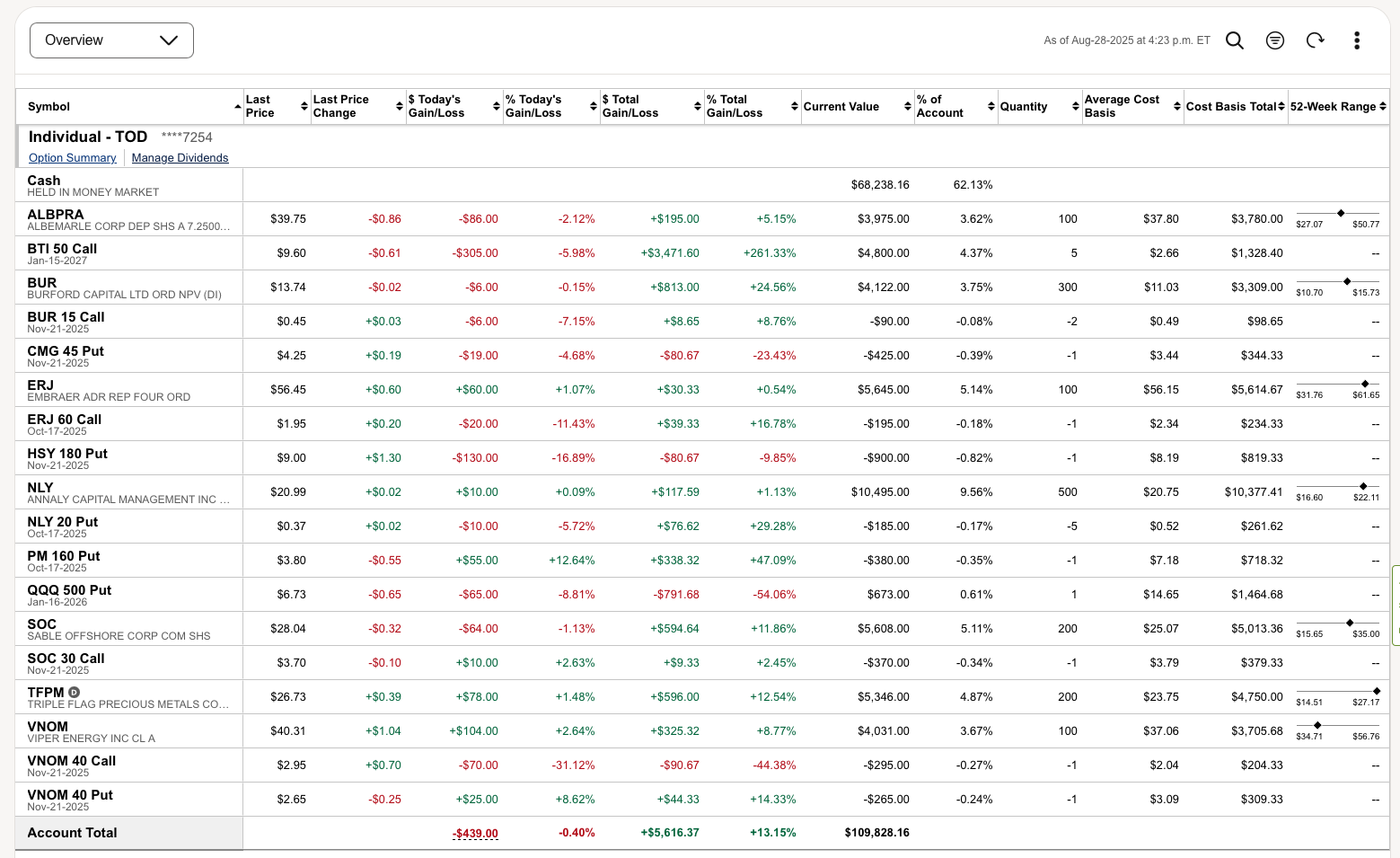The height and width of the screenshot is (858, 1400).
Task: Select the BUR 15 Call position
Action: click(66, 317)
